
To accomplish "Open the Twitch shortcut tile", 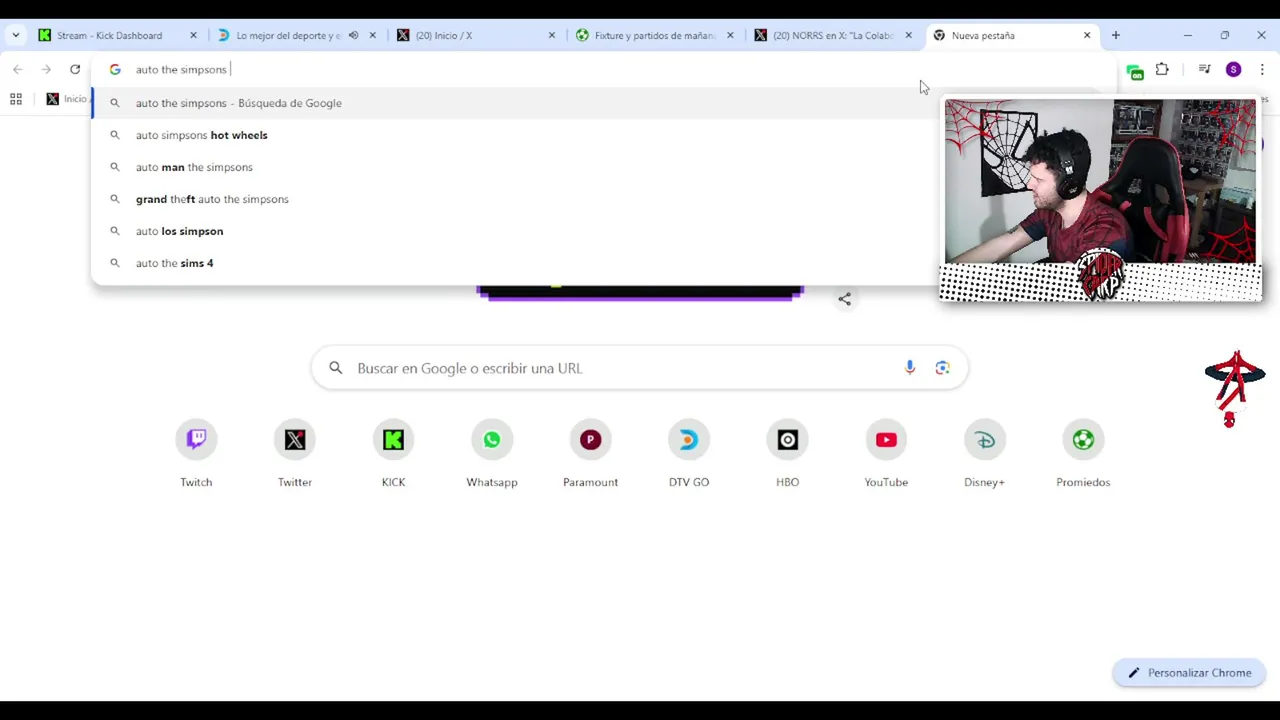I will click(196, 455).
